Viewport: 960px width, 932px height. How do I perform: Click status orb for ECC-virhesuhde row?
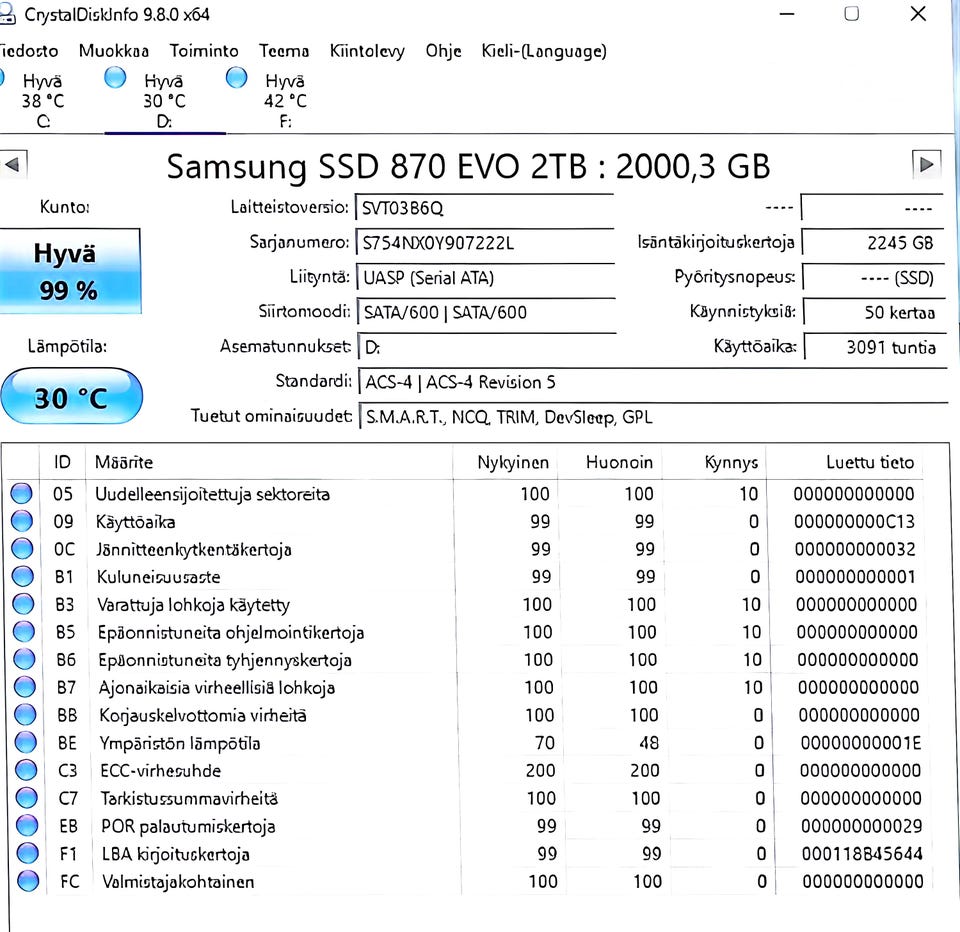point(26,770)
